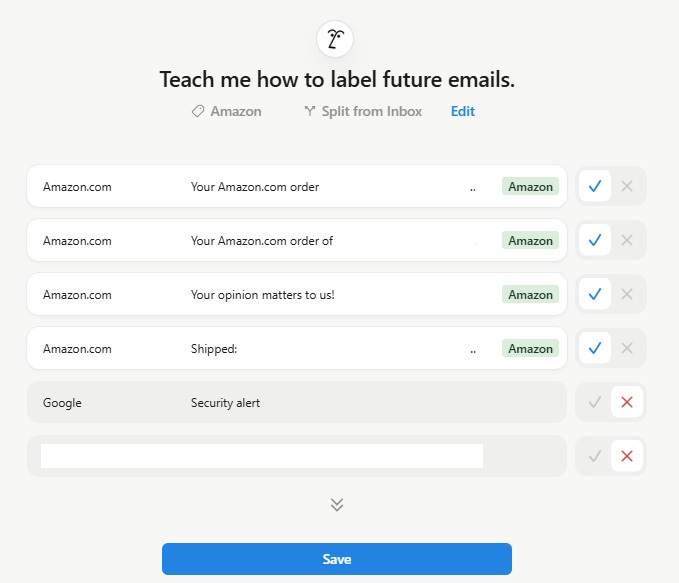The image size is (679, 583).
Task: Open the 'Shipped:' email row
Action: click(x=297, y=348)
